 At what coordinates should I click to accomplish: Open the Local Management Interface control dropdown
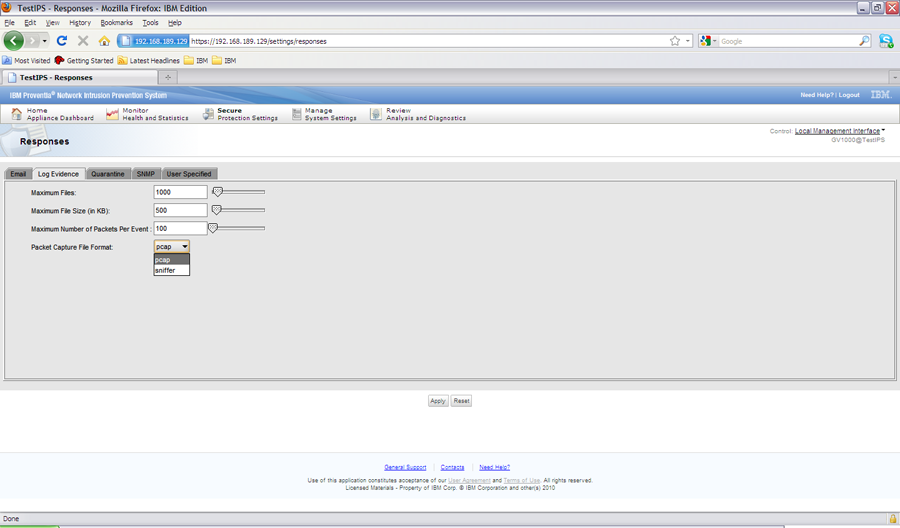coord(839,131)
